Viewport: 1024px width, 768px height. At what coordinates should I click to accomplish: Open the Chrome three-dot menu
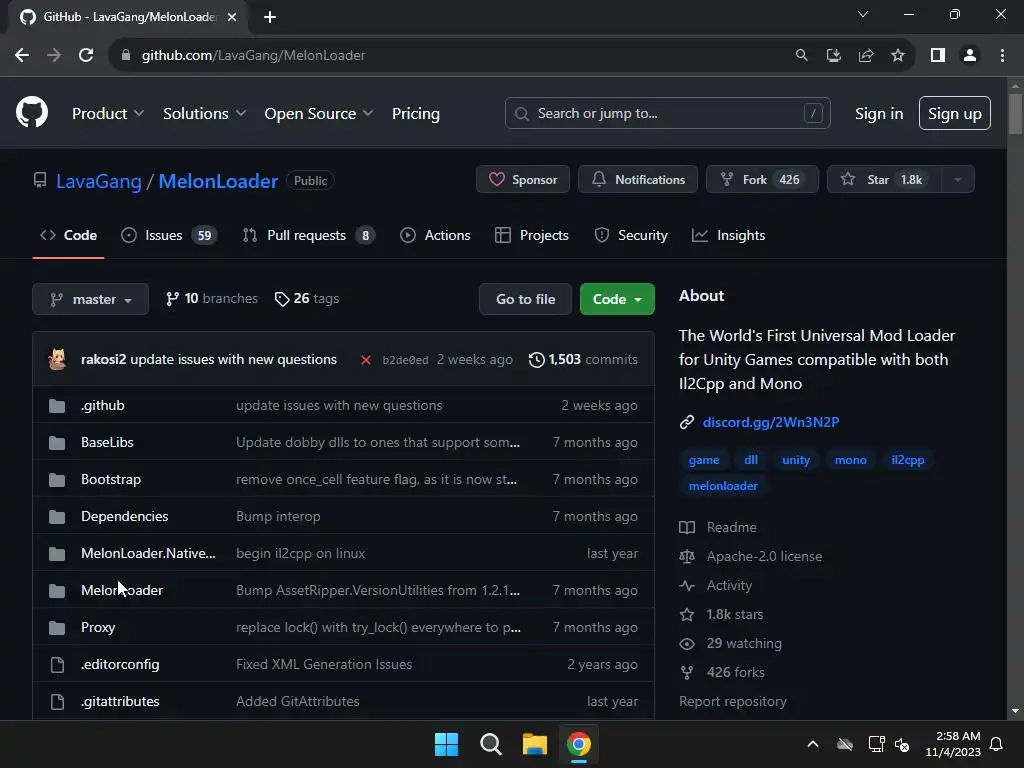coord(1002,56)
